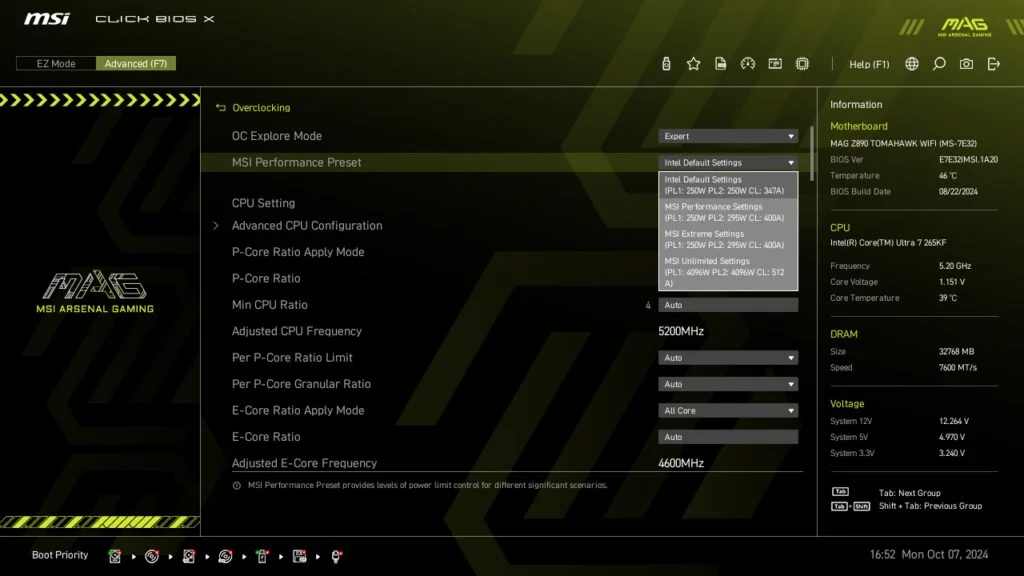Click the USB flash drive icon in toolbar
The width and height of the screenshot is (1024, 576).
pos(666,64)
